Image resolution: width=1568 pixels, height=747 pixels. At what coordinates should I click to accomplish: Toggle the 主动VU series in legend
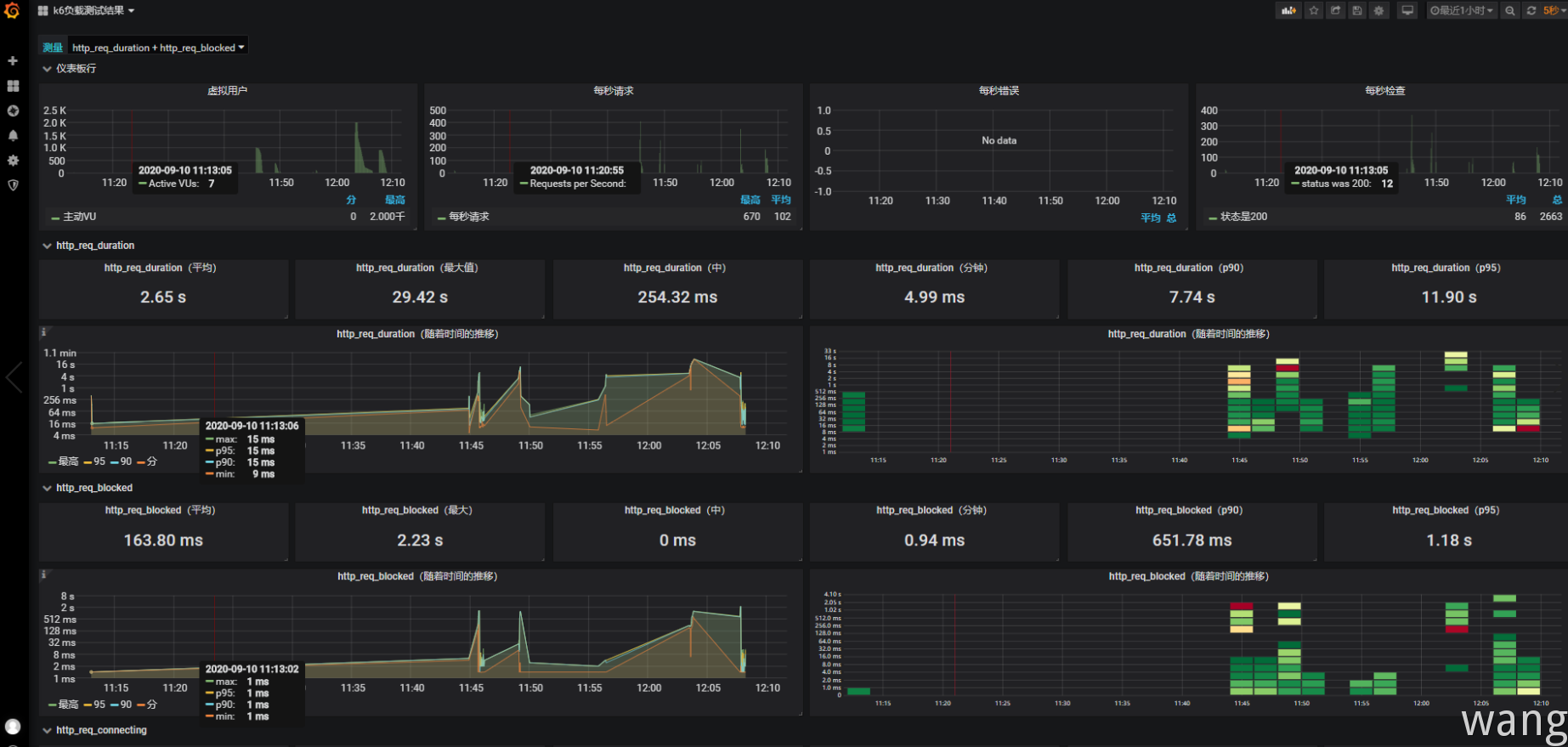pos(79,217)
